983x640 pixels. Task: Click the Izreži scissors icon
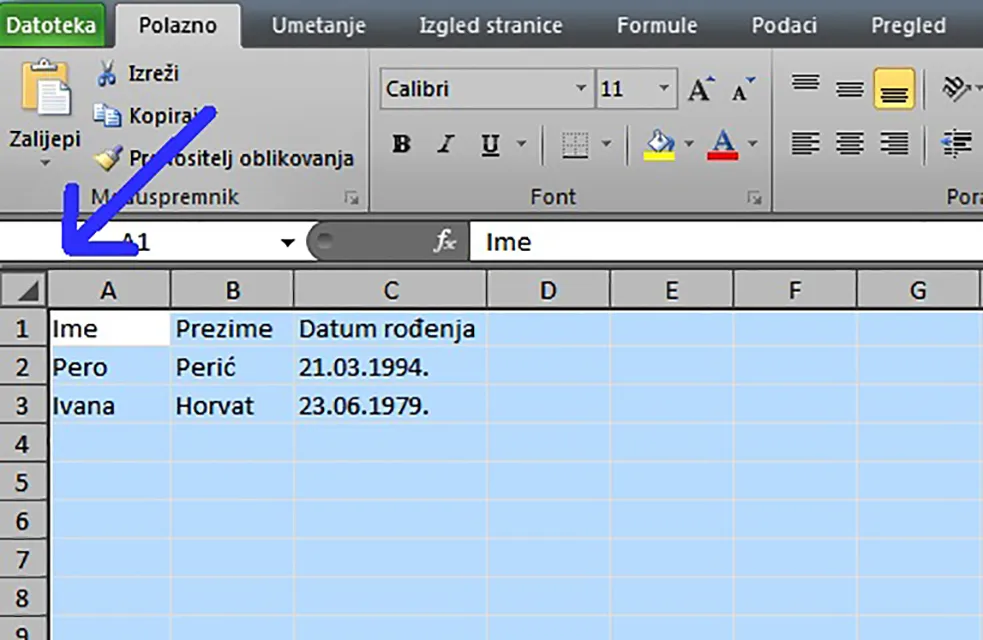pos(107,73)
